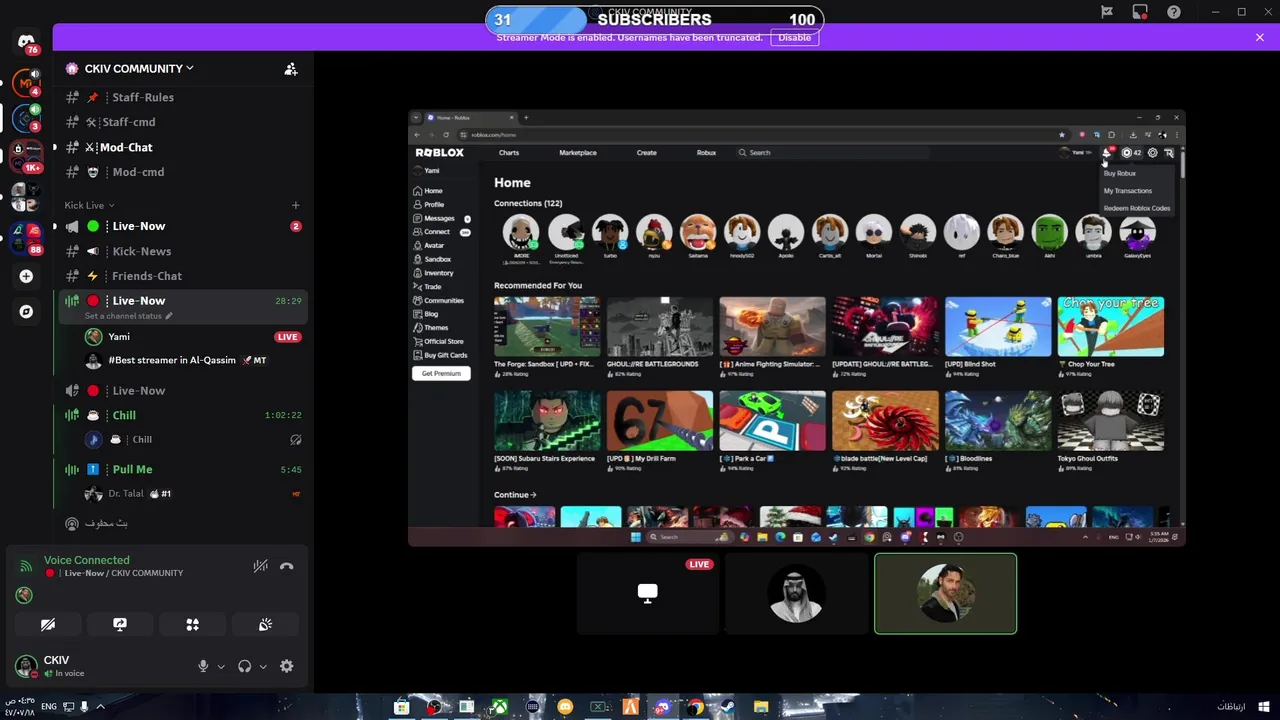
Task: Dismiss the Streamer Mode banner
Action: (x=1260, y=37)
